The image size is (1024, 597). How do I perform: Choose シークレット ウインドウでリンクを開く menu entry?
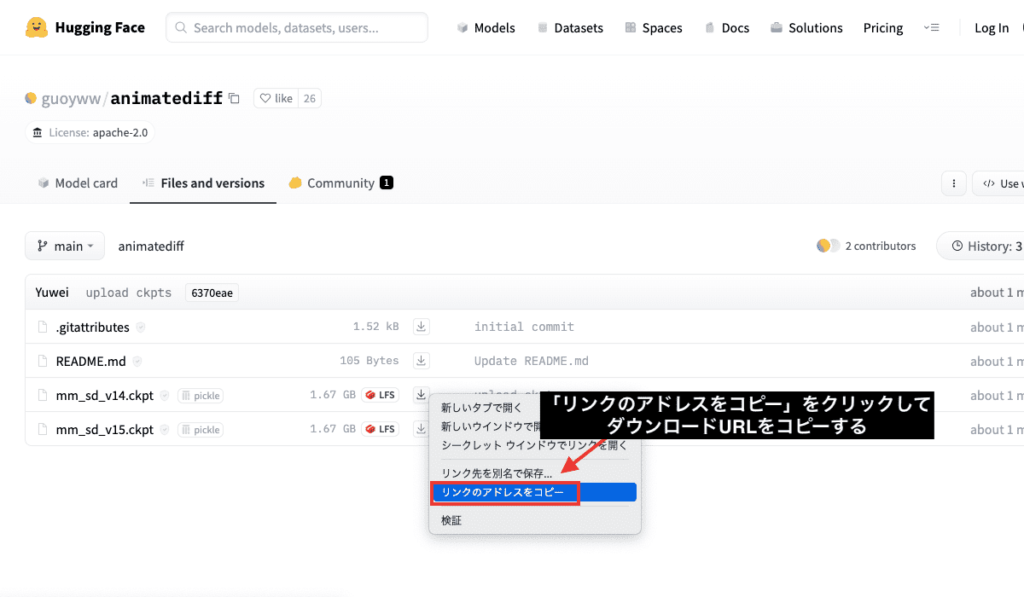534,445
